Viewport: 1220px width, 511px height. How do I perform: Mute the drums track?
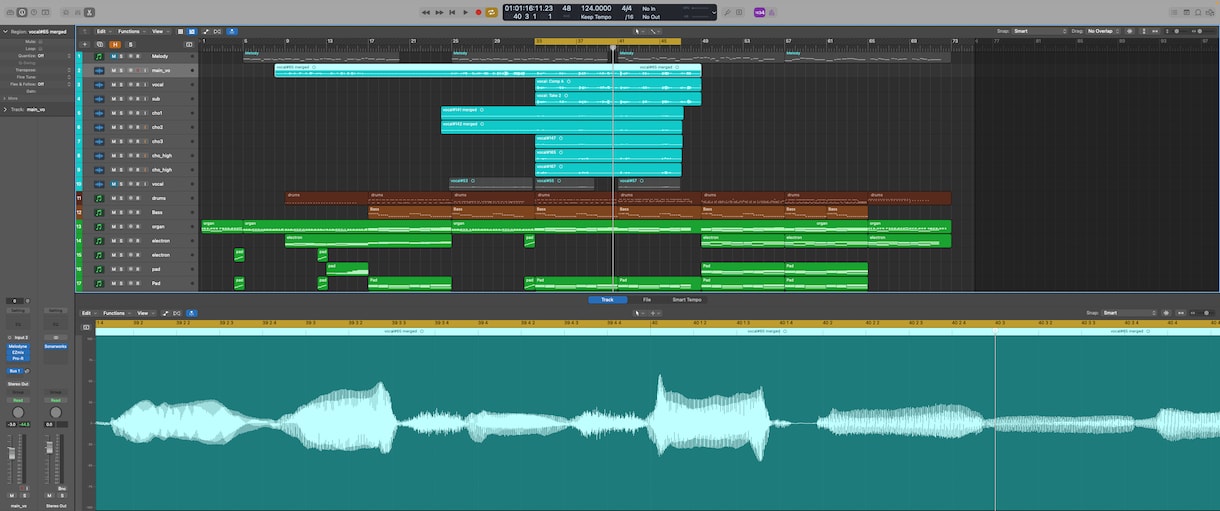point(113,198)
